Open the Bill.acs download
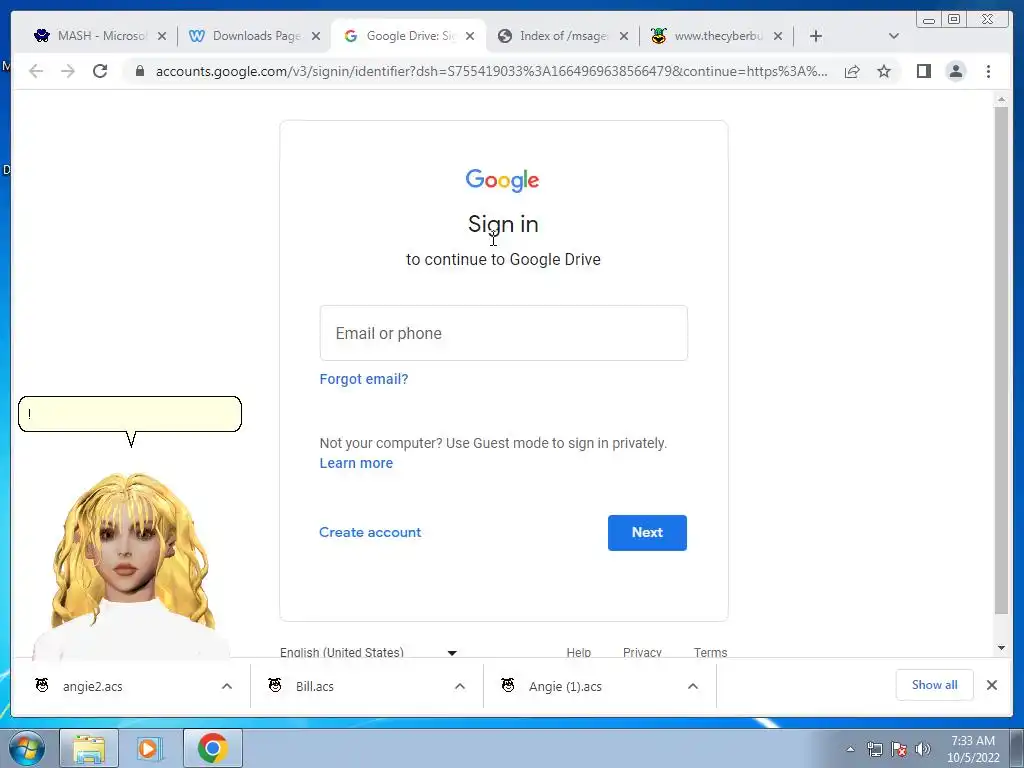 (x=314, y=686)
